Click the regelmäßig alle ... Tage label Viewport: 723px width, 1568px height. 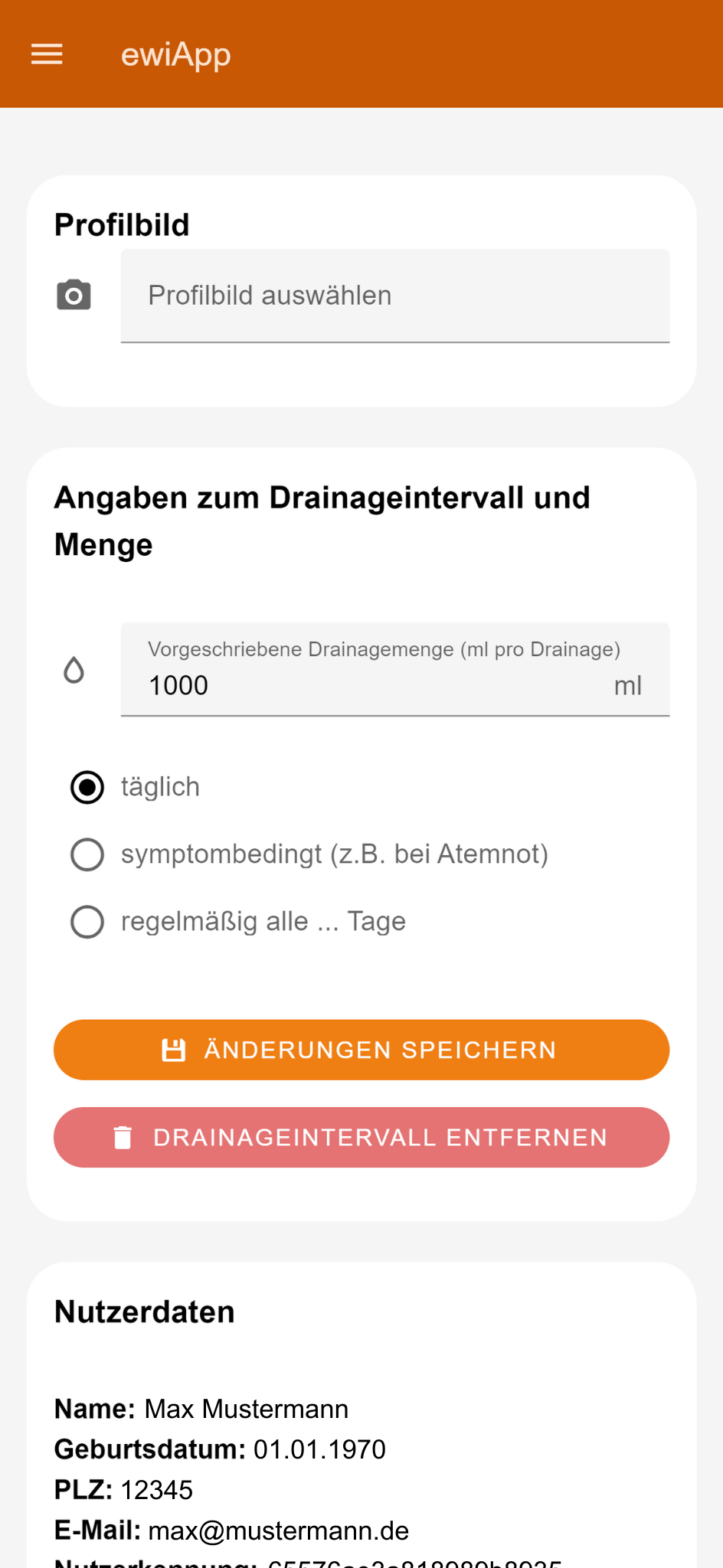[x=263, y=922]
